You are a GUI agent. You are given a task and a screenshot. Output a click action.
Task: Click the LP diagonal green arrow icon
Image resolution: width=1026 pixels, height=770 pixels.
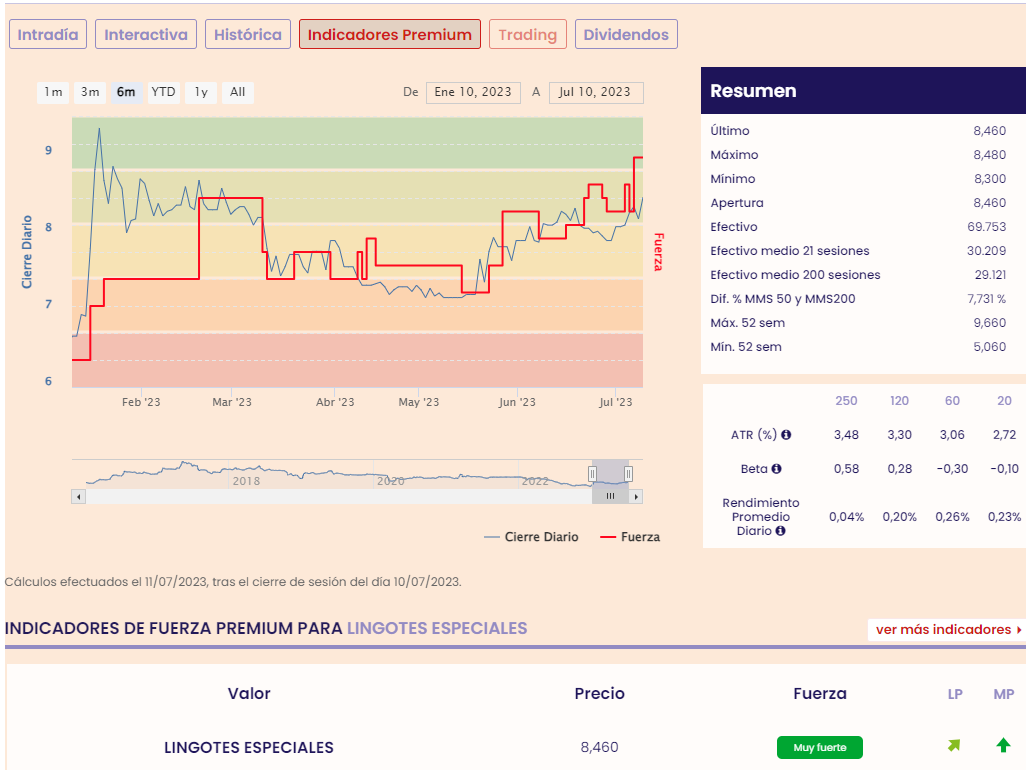(954, 746)
